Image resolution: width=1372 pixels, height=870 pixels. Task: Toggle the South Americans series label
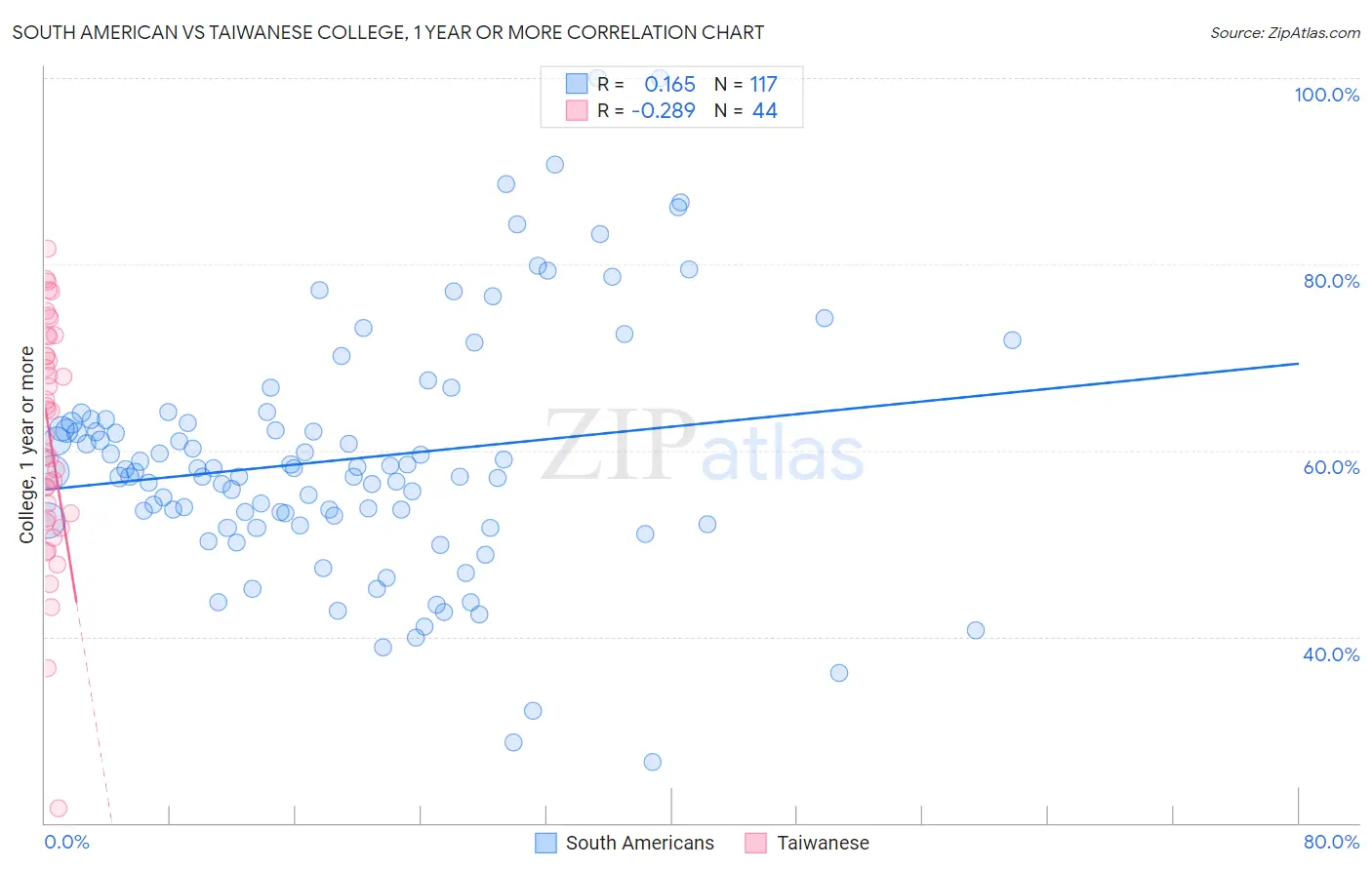(639, 843)
